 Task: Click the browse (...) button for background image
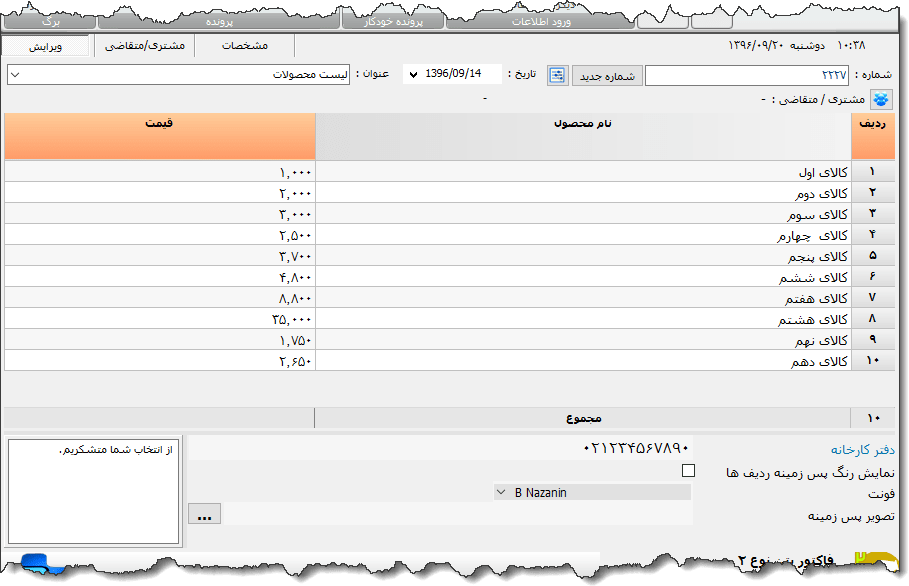pyautogui.click(x=204, y=515)
